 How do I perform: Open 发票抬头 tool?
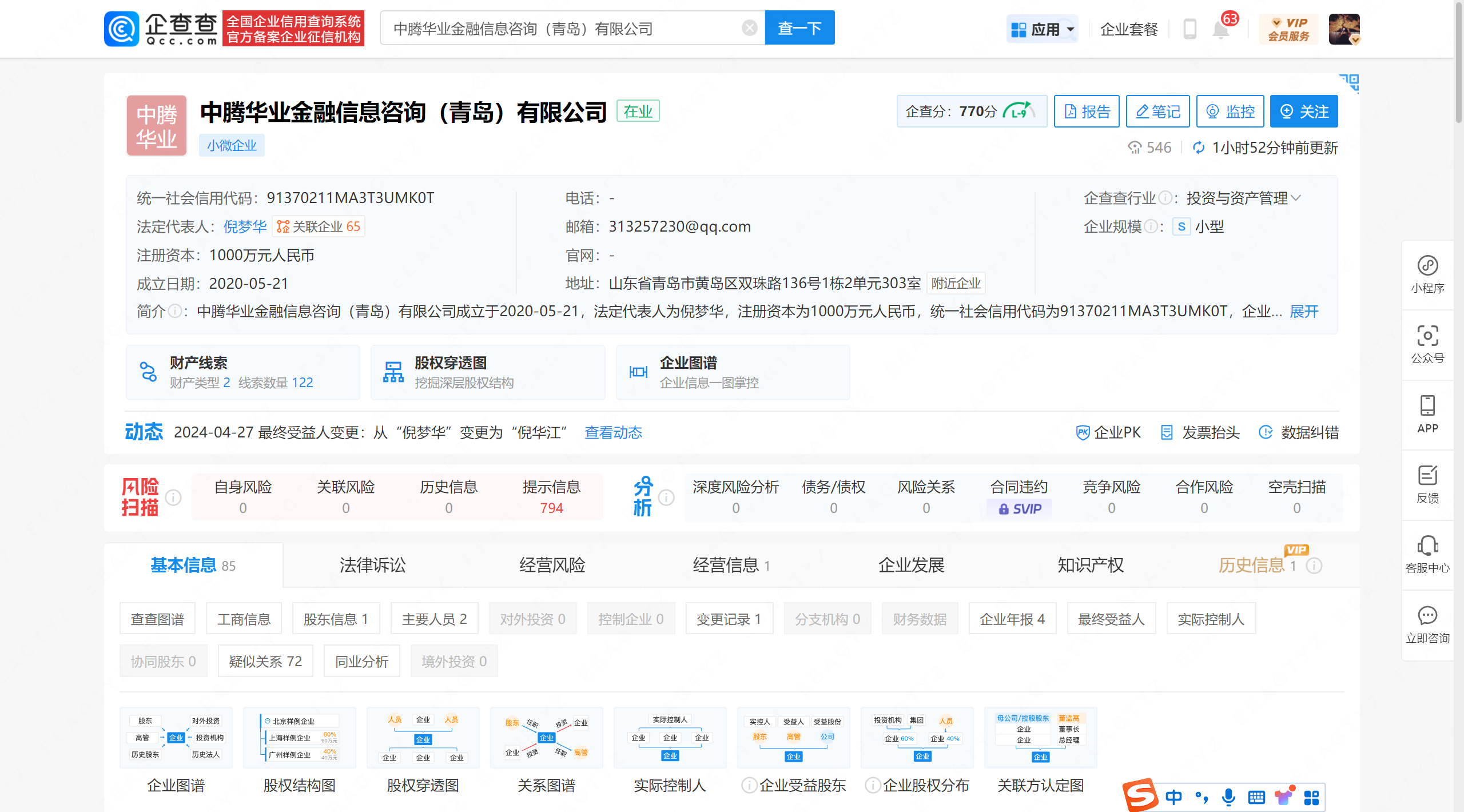[x=1200, y=432]
